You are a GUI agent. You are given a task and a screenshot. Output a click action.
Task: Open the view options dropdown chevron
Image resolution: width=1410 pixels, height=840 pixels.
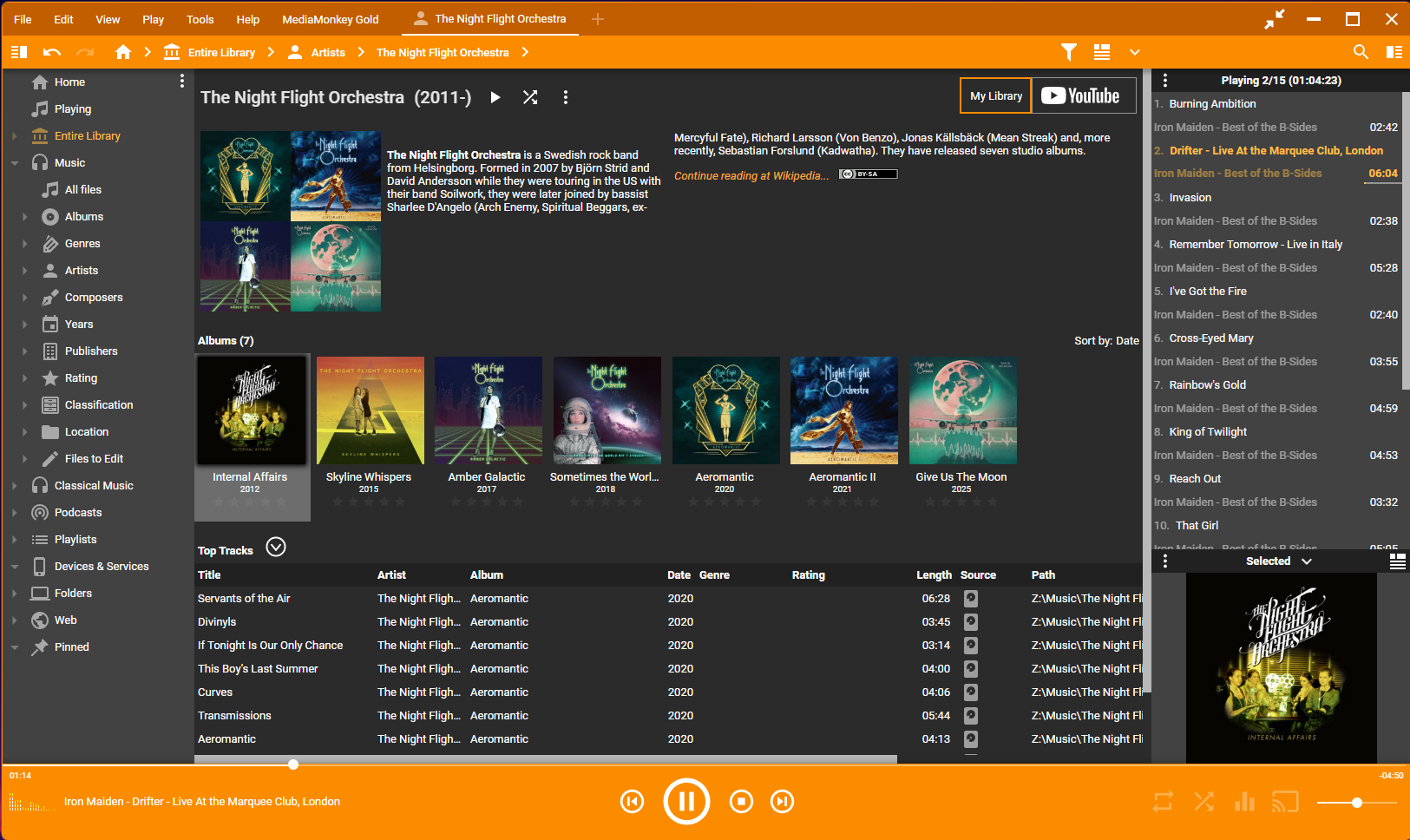point(1134,52)
